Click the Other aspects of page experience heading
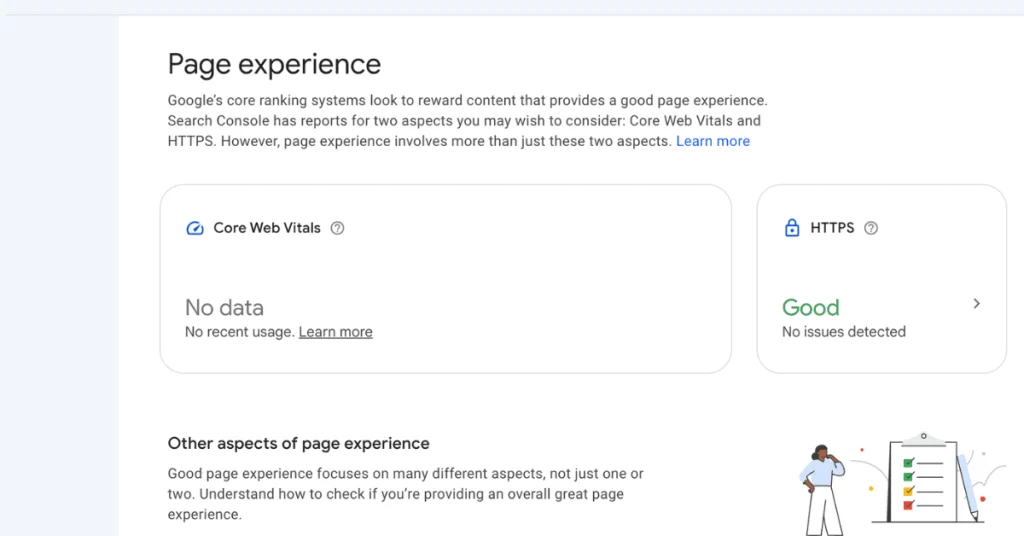The height and width of the screenshot is (536, 1024). pos(298,443)
